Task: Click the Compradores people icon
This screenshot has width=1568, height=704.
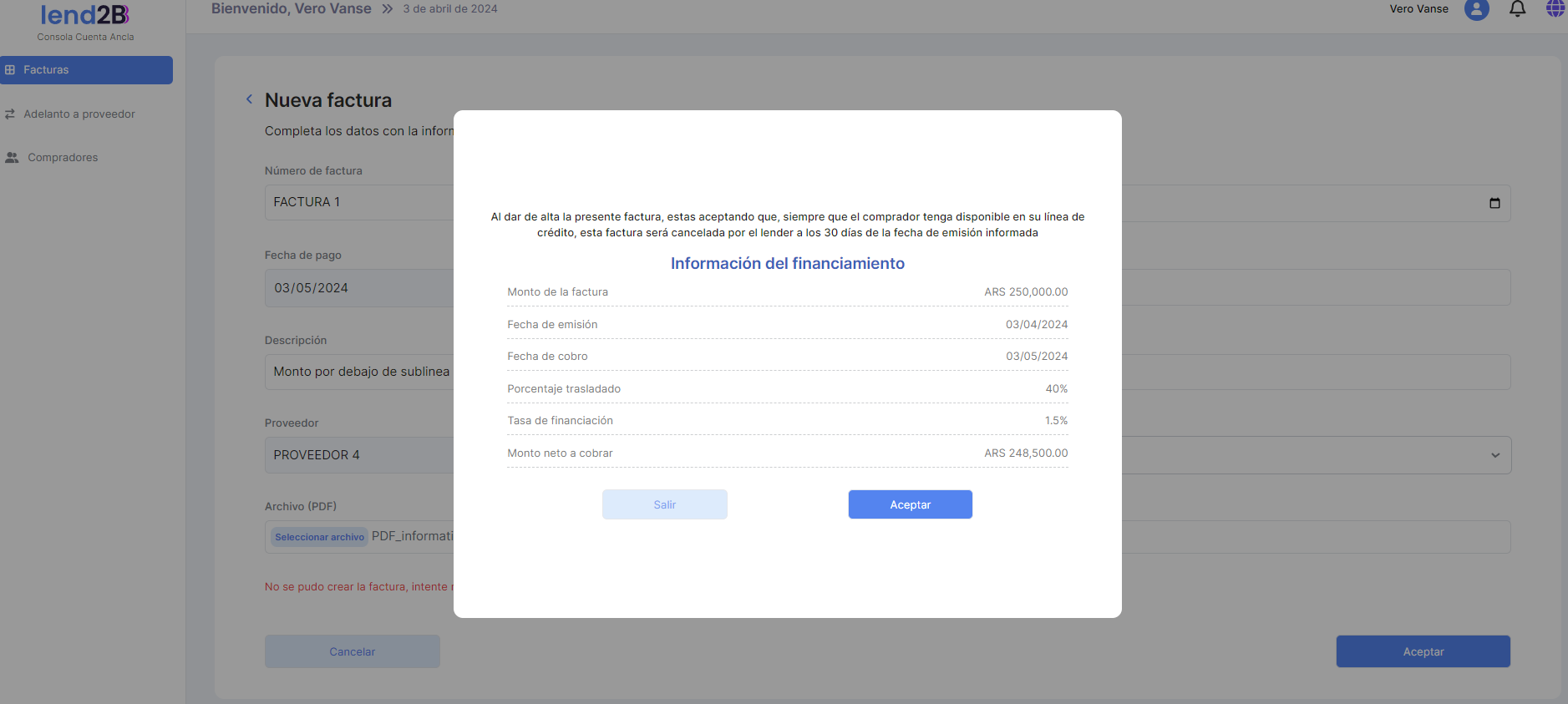Action: coord(12,158)
